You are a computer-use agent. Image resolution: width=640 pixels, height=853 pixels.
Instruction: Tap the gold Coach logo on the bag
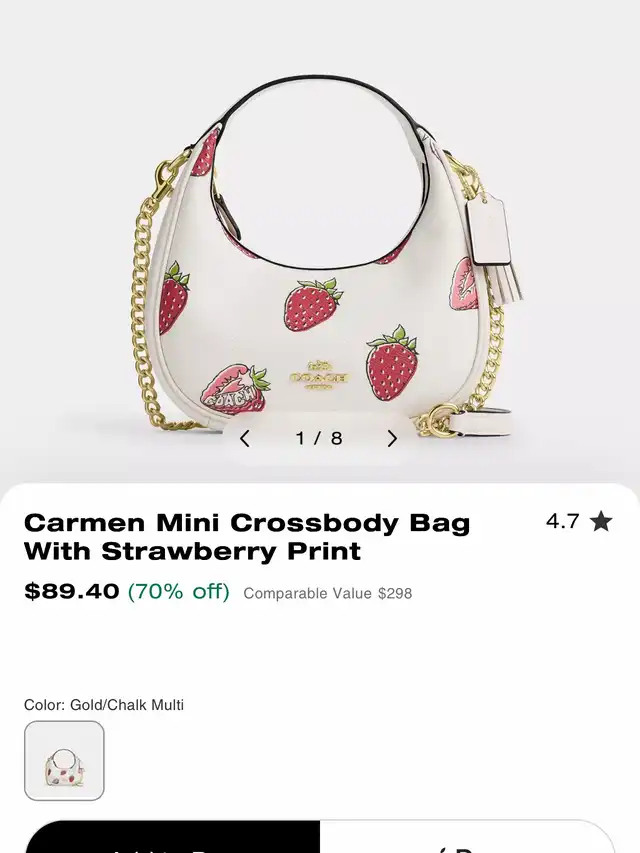[x=318, y=375]
